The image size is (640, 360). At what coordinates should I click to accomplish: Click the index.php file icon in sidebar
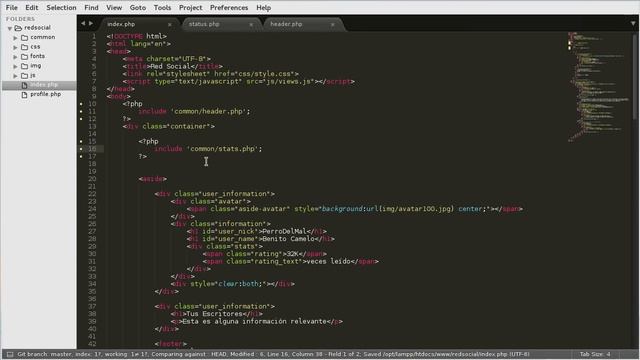(x=24, y=85)
